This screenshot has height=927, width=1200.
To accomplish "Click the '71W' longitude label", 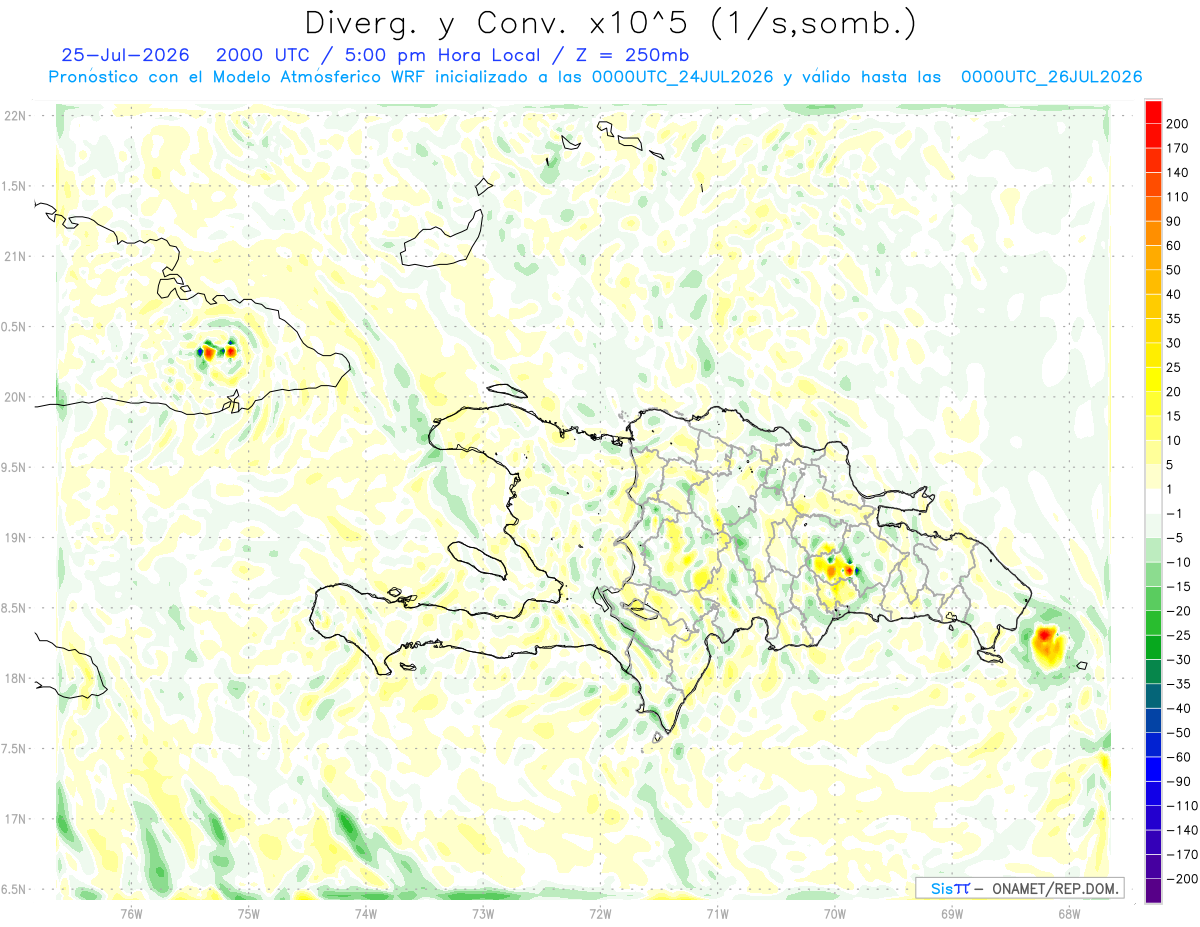I will (x=717, y=914).
